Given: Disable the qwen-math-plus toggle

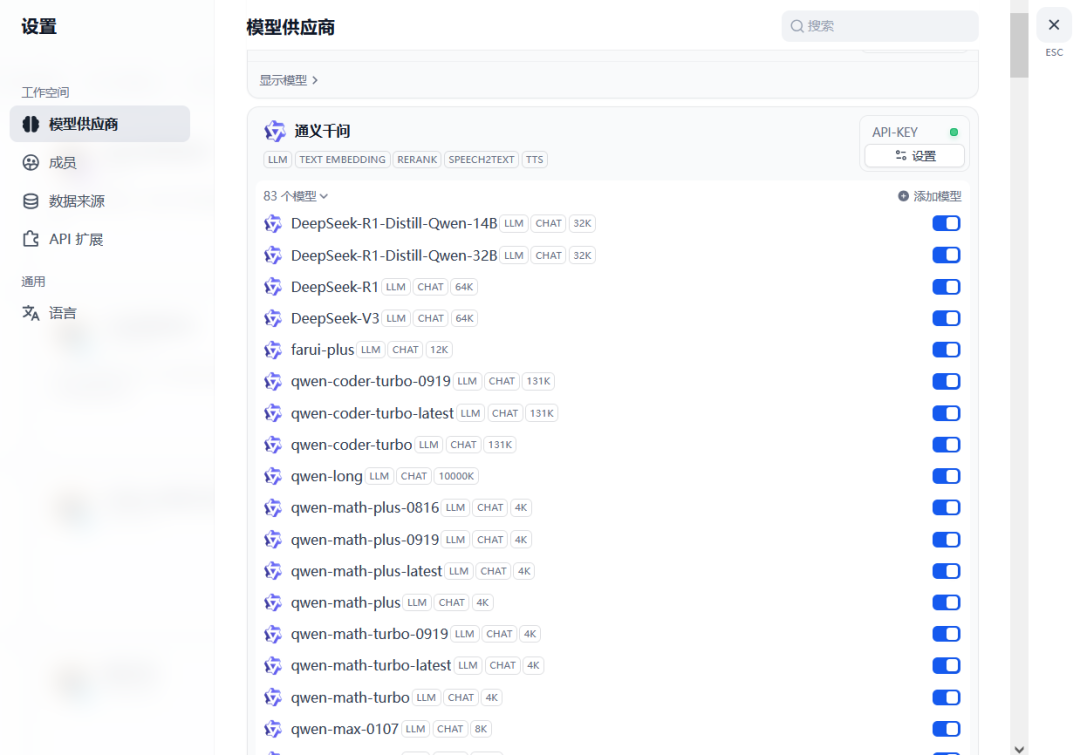Looking at the screenshot, I should (946, 603).
